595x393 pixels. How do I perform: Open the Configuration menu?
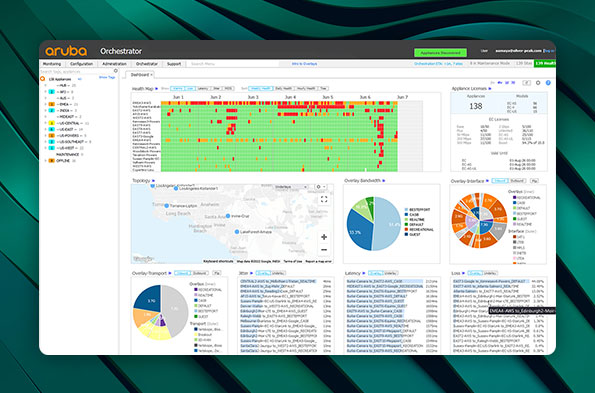point(82,64)
